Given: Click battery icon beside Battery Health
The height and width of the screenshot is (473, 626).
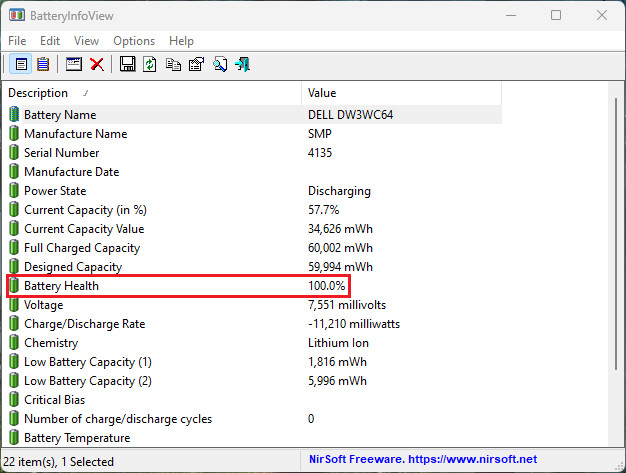Looking at the screenshot, I should point(14,285).
